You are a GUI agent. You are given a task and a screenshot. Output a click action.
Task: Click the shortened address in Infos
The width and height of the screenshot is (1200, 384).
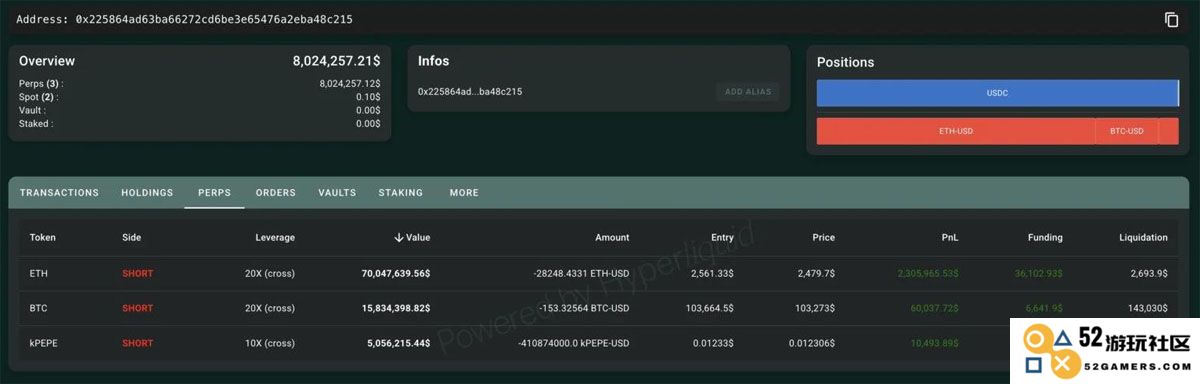click(470, 92)
